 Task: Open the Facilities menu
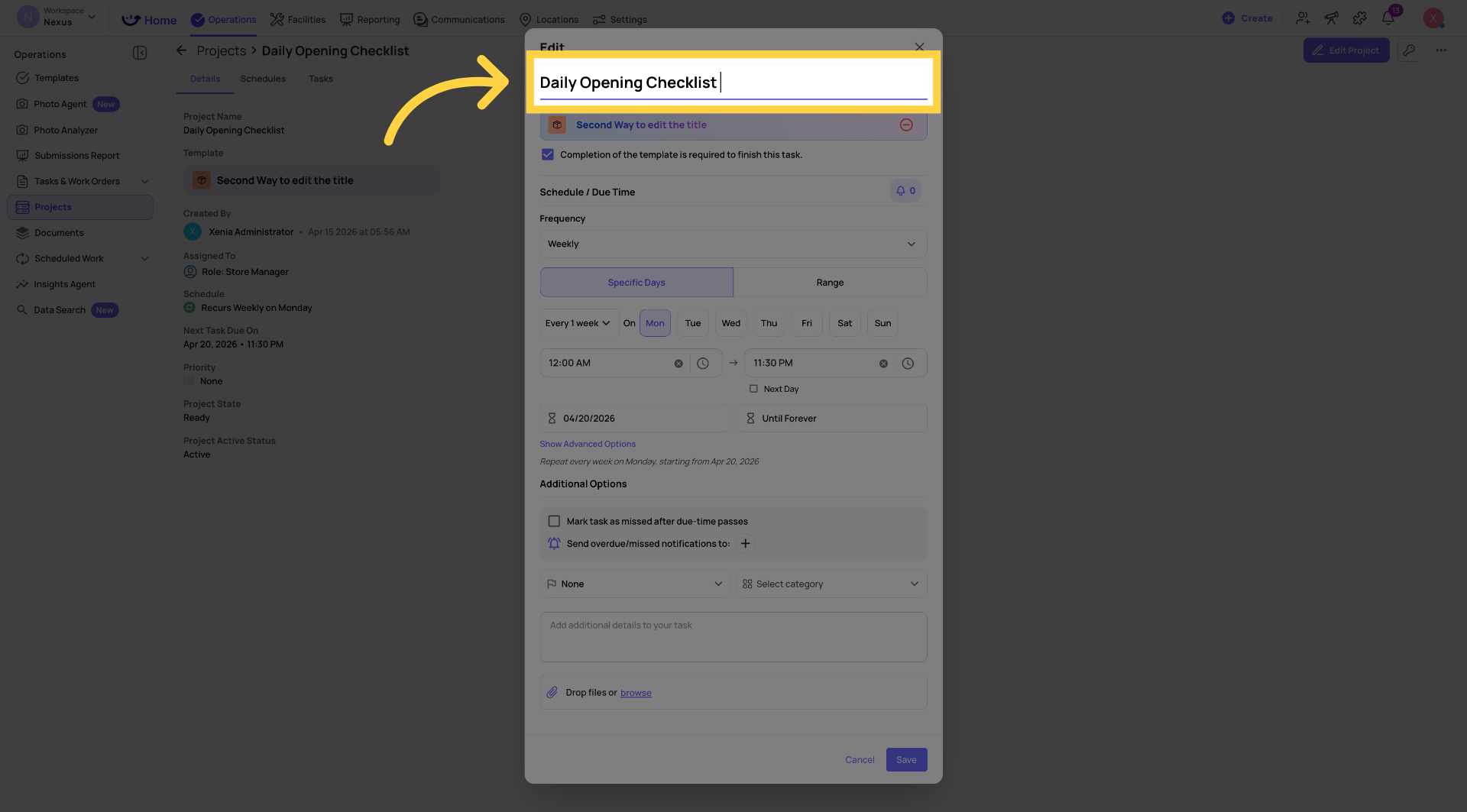tap(298, 19)
